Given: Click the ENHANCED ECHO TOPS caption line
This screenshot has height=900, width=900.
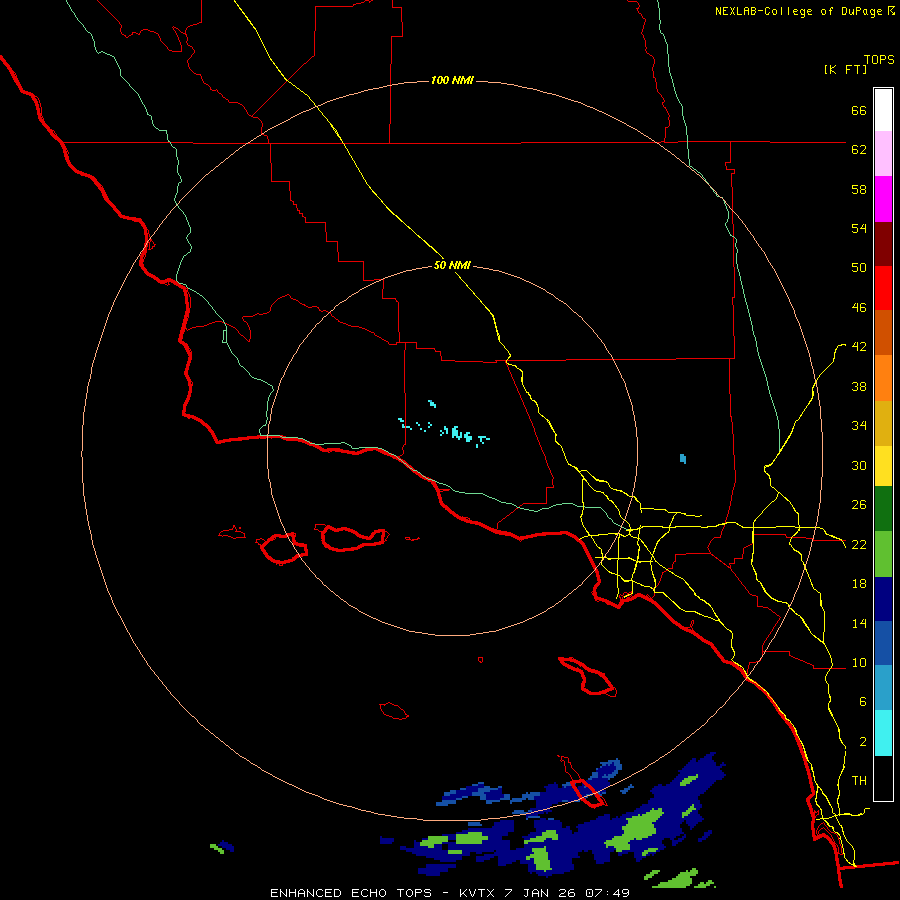Looking at the screenshot, I should (450, 893).
